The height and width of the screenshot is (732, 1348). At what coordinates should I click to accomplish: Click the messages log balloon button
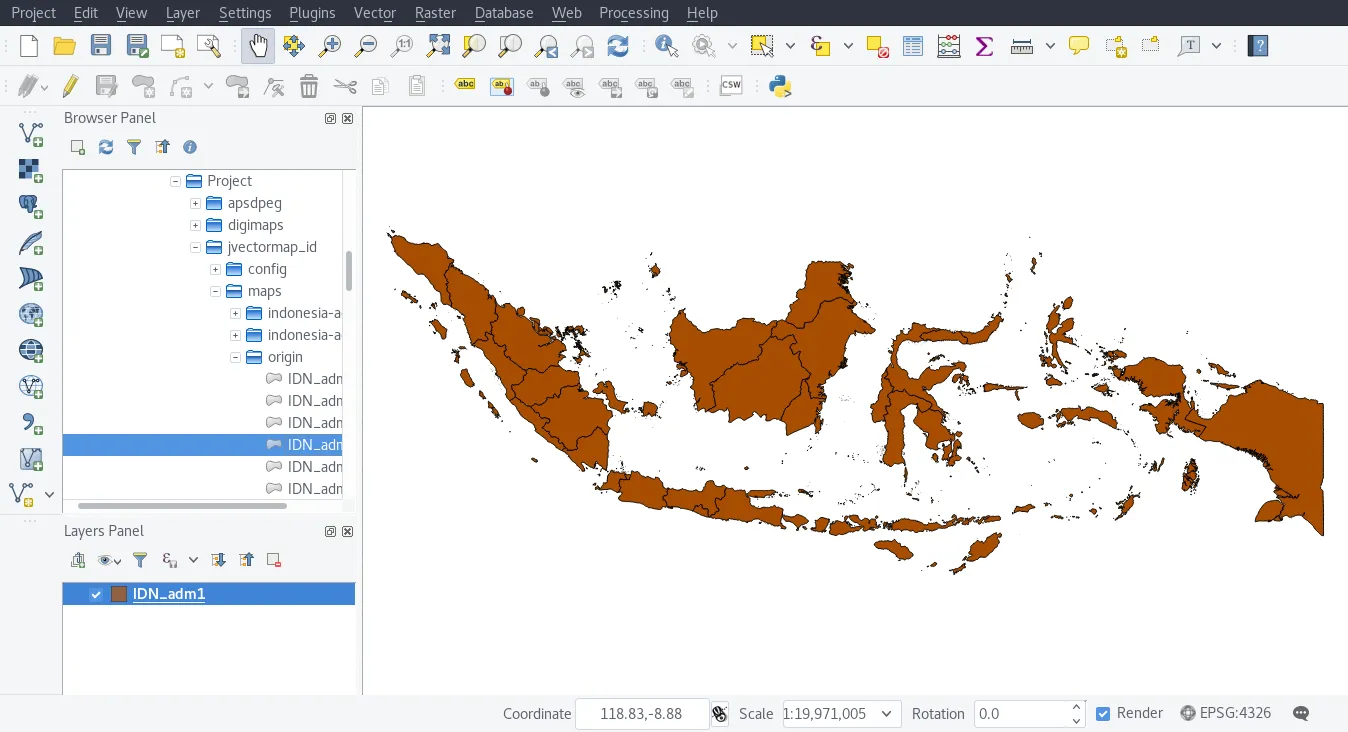pos(1300,713)
